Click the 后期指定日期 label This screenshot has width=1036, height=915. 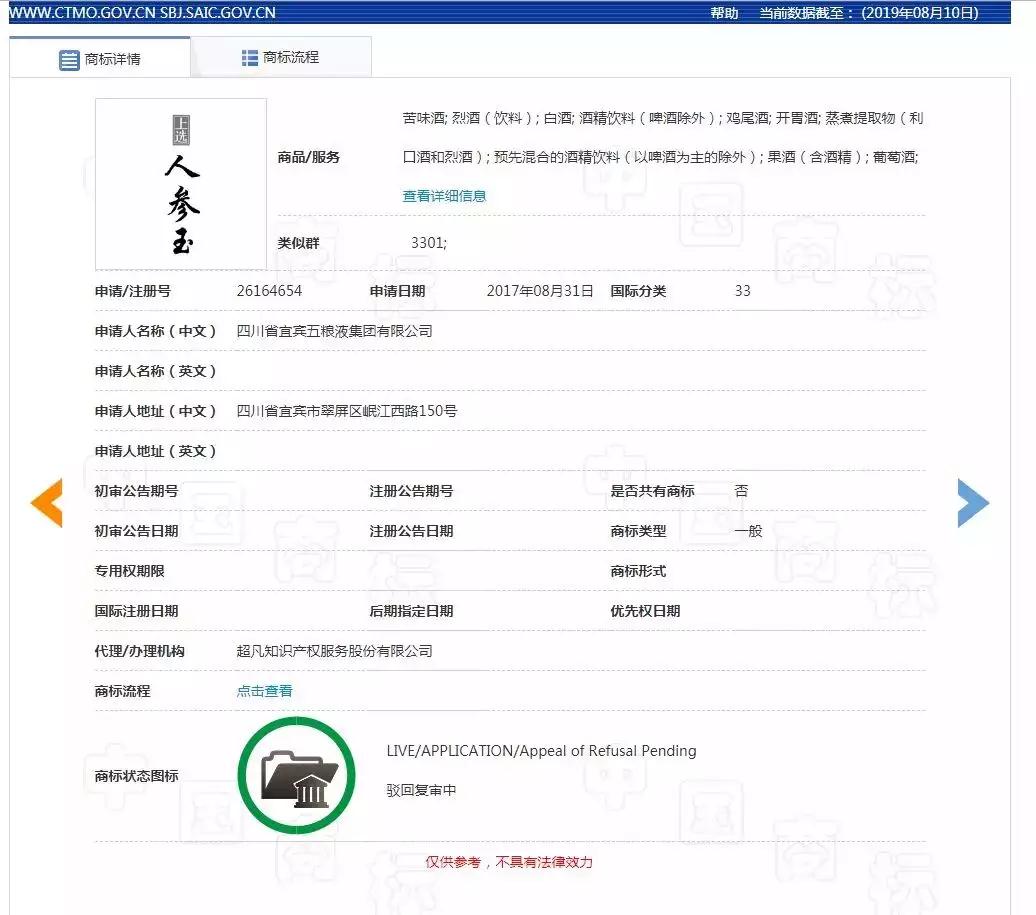pos(411,611)
